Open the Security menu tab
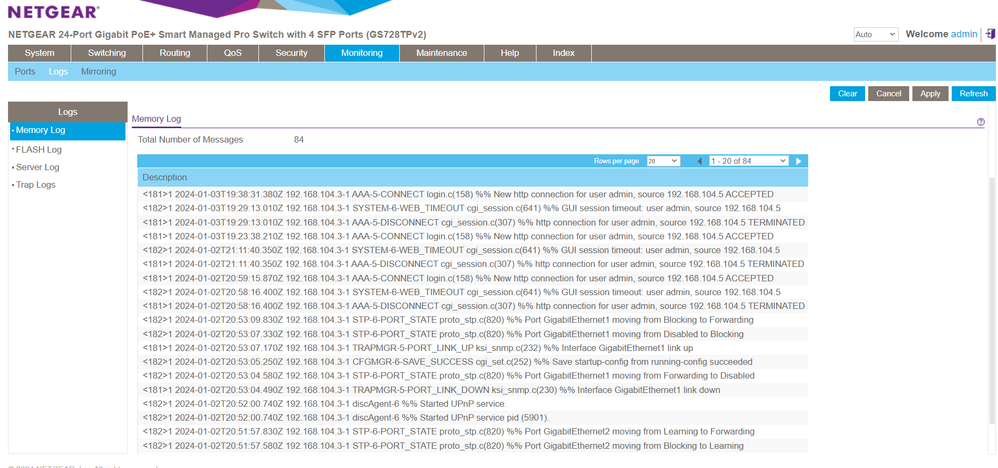Viewport: 998px width, 468px height. pos(291,53)
